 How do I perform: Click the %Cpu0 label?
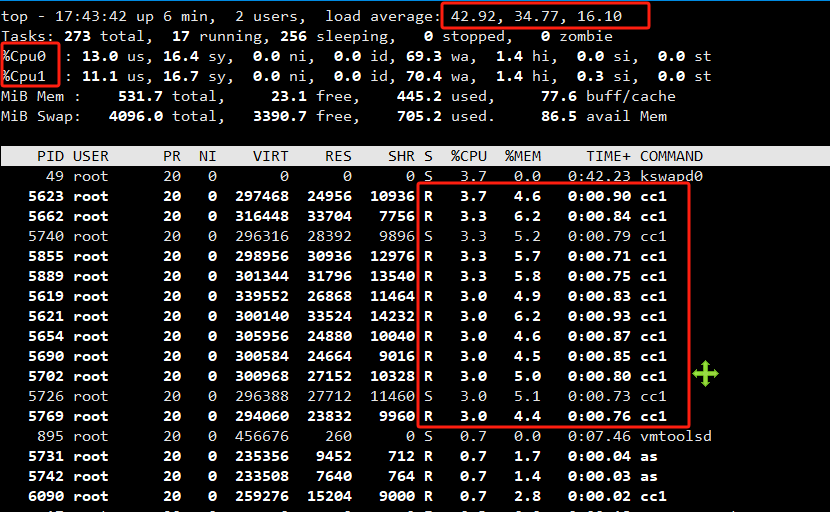(x=23, y=56)
